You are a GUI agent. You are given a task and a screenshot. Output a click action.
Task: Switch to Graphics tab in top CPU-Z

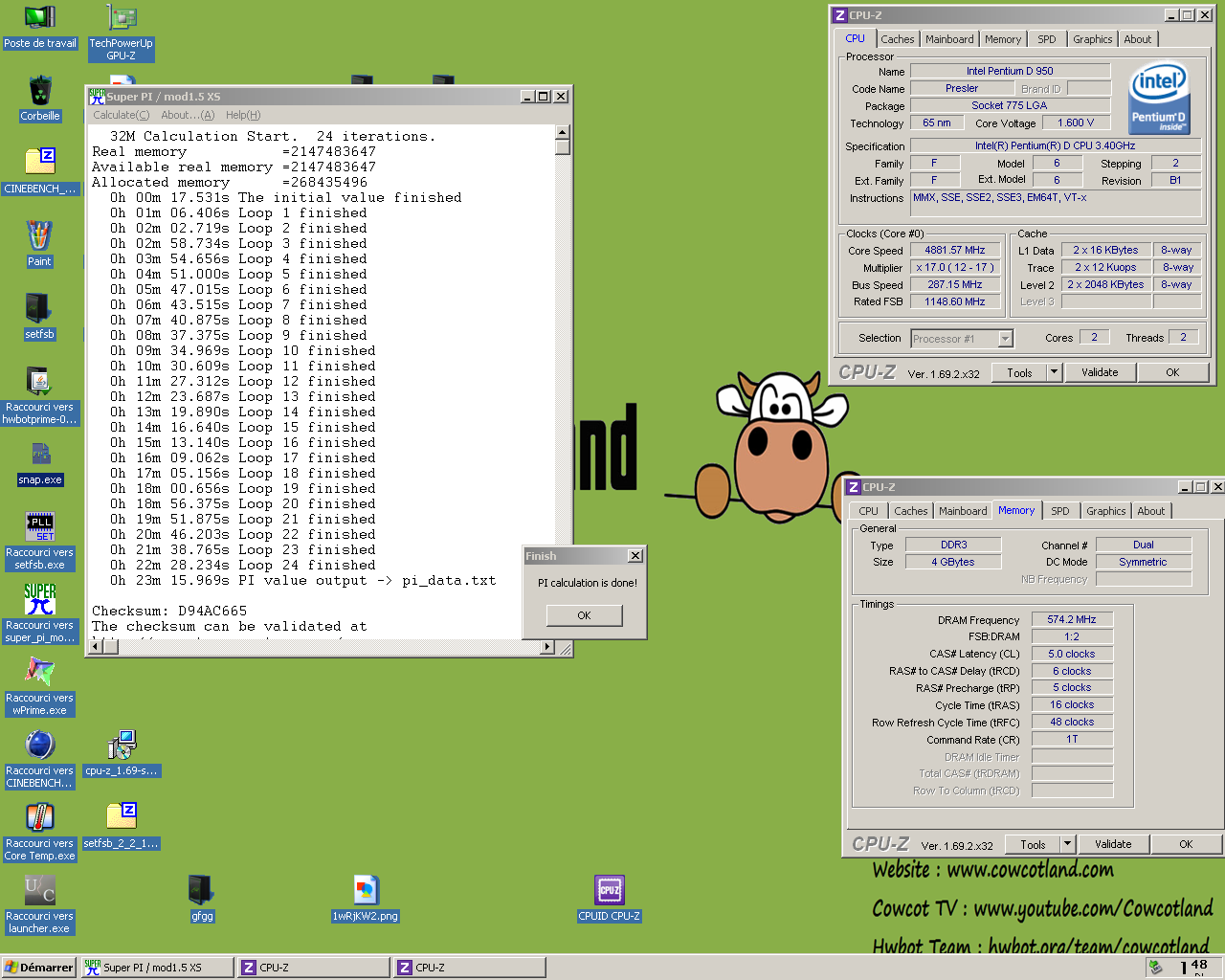click(x=1092, y=39)
